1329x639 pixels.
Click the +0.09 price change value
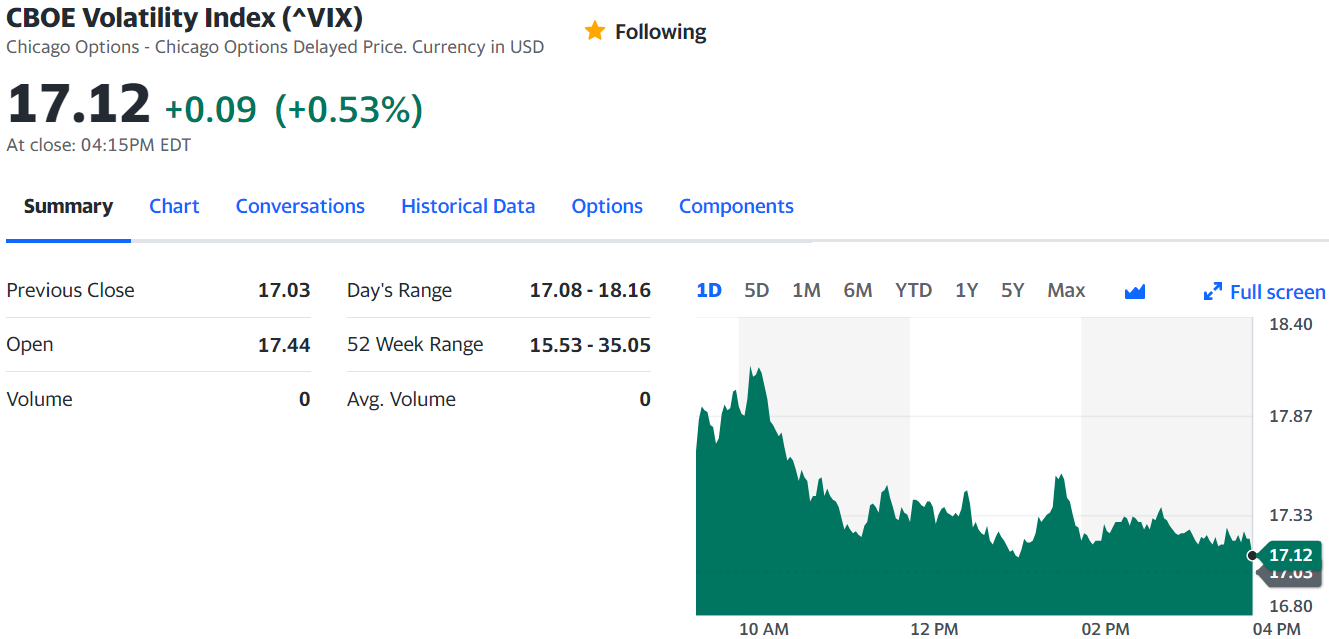(x=210, y=109)
